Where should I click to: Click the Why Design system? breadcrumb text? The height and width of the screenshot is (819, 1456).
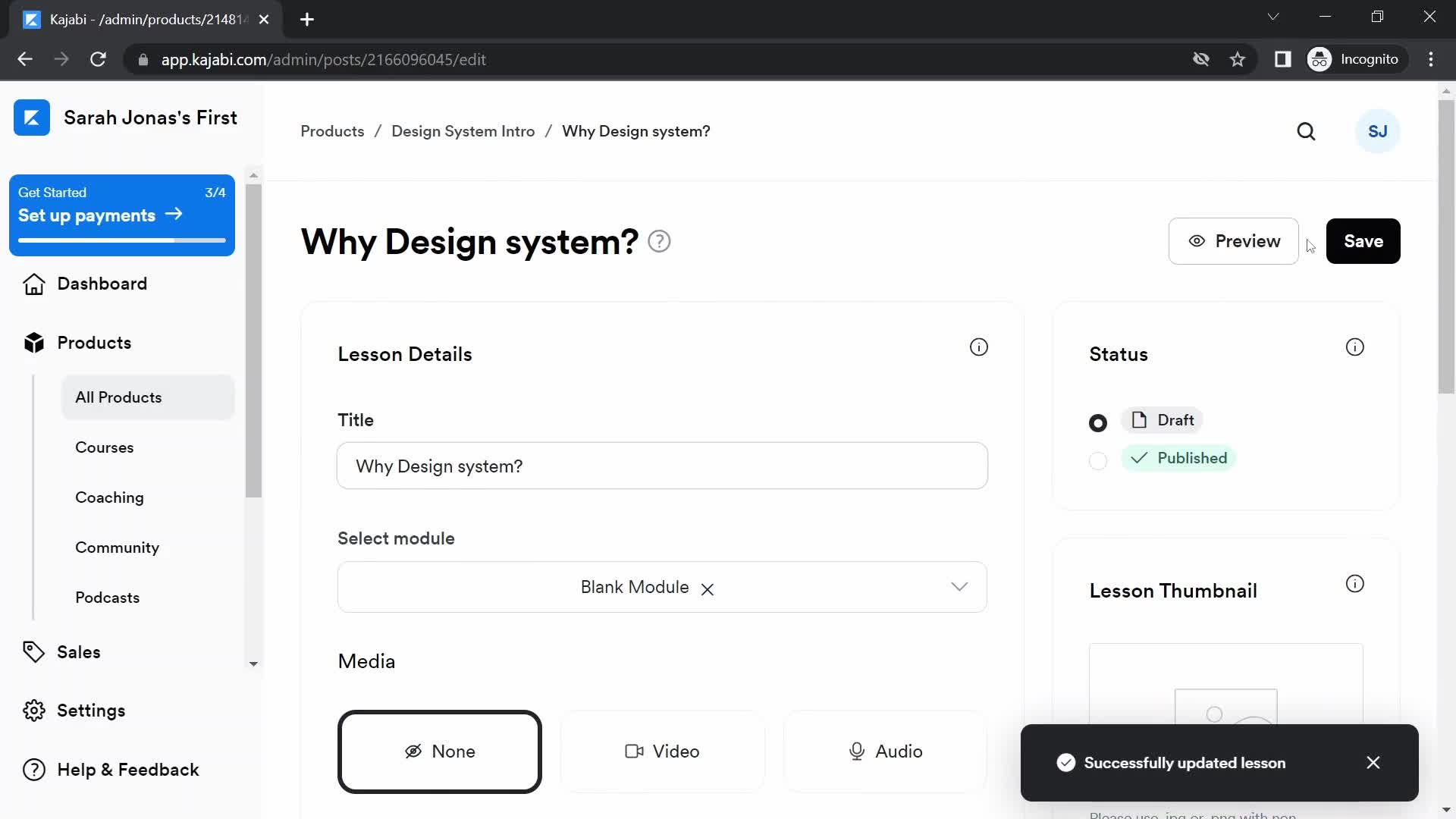635,131
